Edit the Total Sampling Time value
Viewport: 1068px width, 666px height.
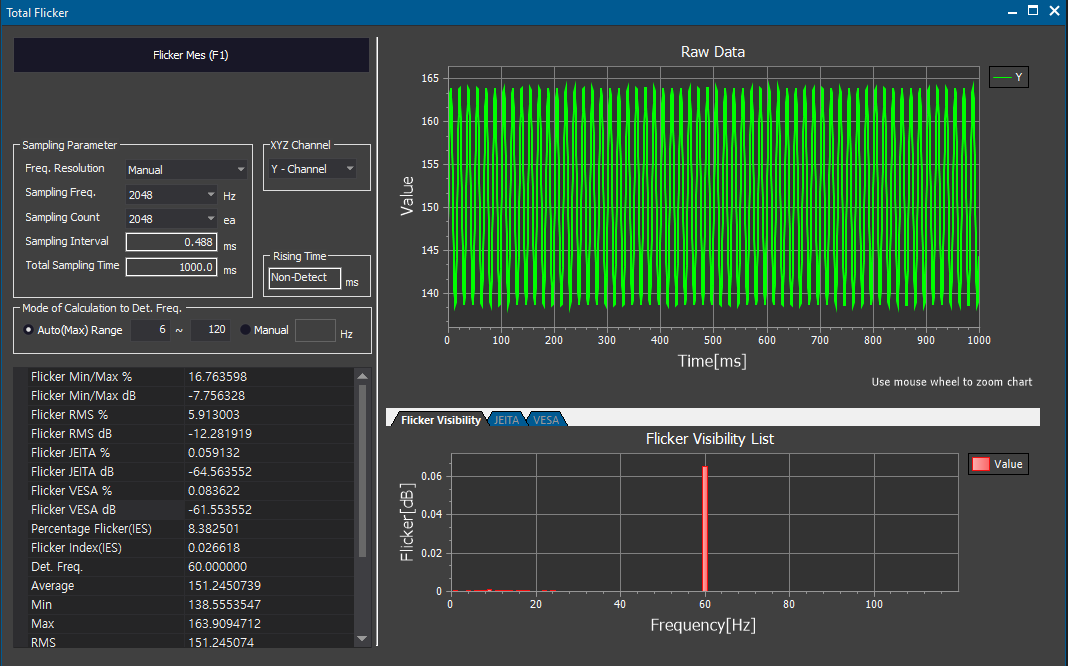click(x=170, y=266)
